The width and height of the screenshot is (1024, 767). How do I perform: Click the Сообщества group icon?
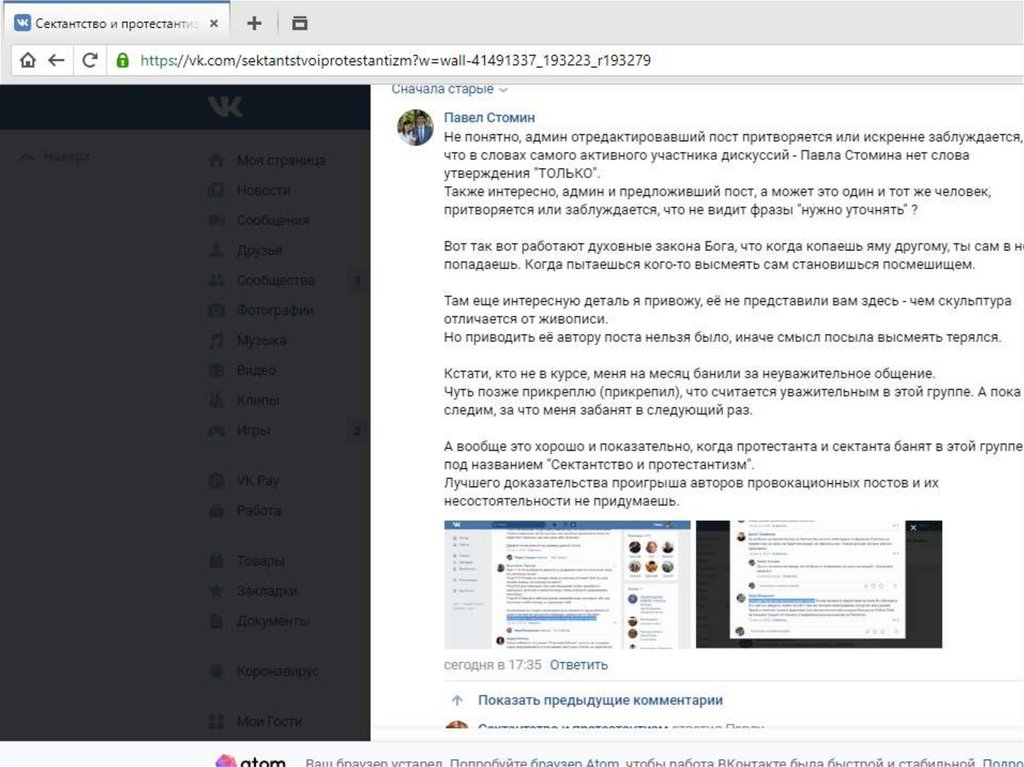pyautogui.click(x=216, y=280)
